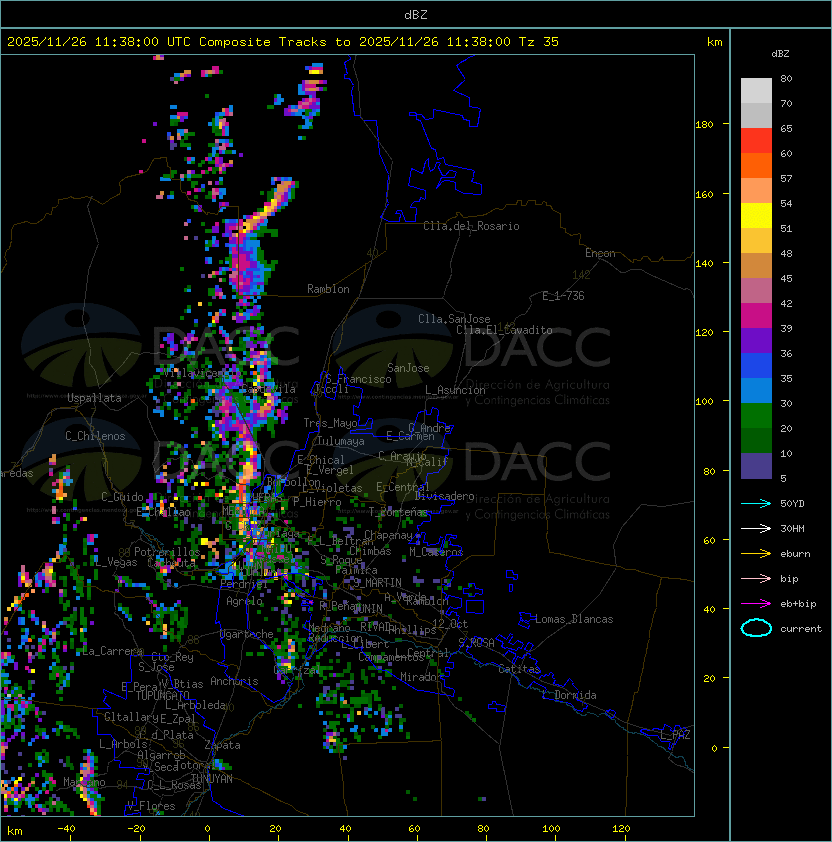Click the 'E_1-736' map label
The width and height of the screenshot is (832, 842).
click(x=563, y=296)
